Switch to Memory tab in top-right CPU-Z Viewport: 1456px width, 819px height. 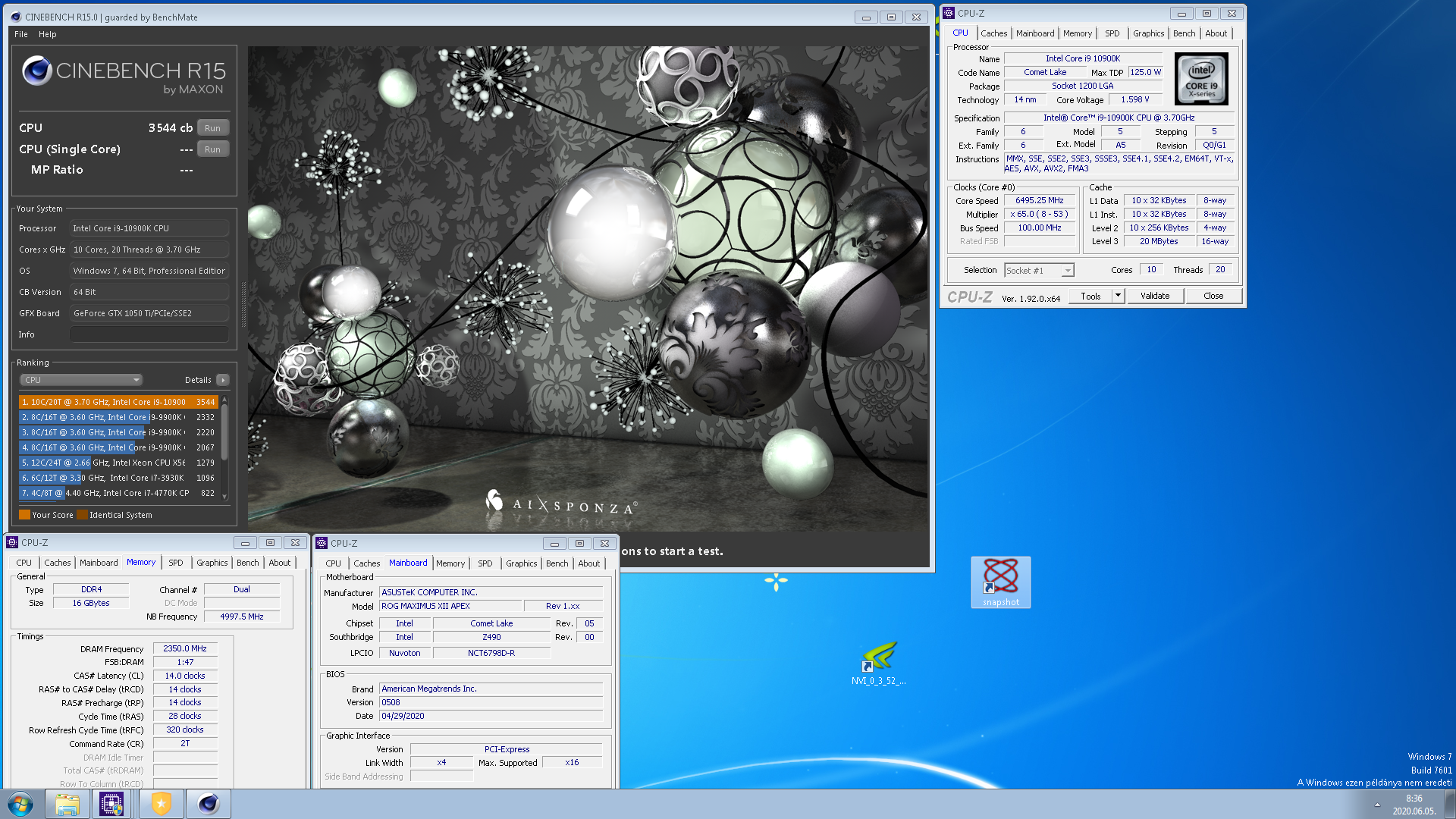pyautogui.click(x=1078, y=33)
